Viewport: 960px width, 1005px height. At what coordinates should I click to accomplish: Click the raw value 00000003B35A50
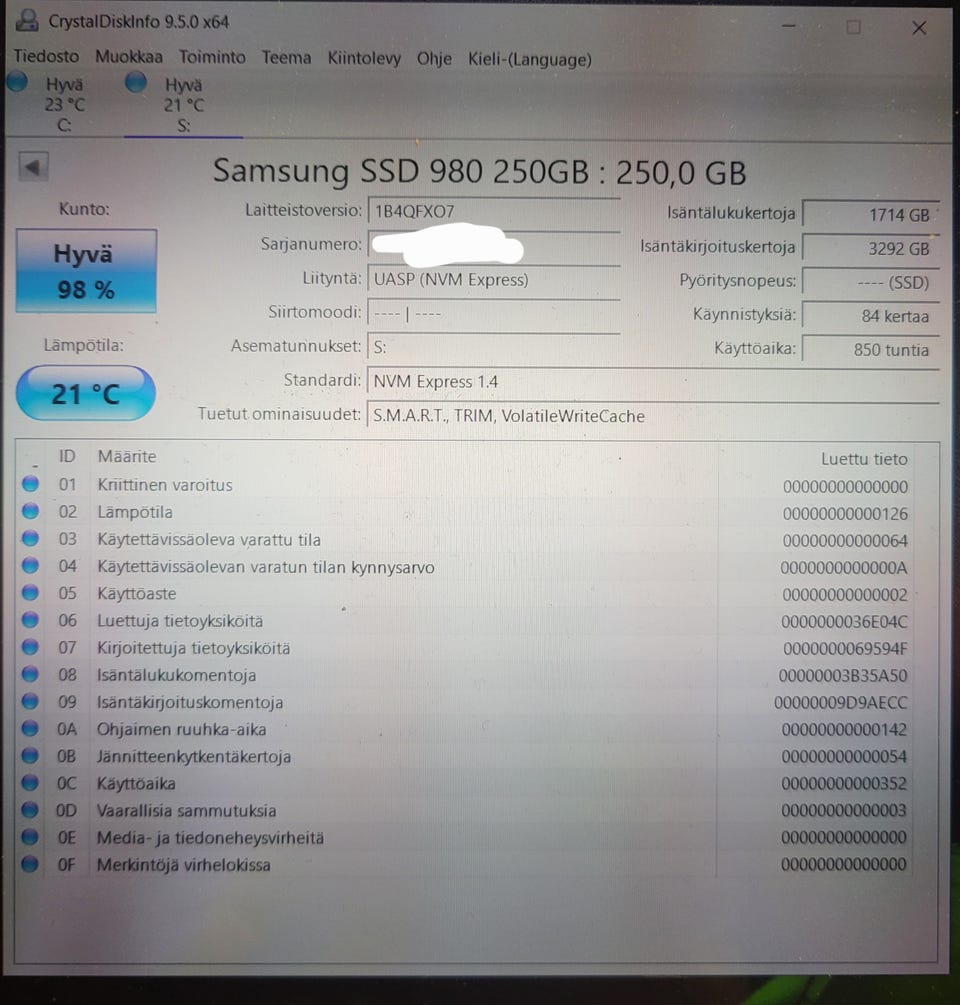point(843,676)
